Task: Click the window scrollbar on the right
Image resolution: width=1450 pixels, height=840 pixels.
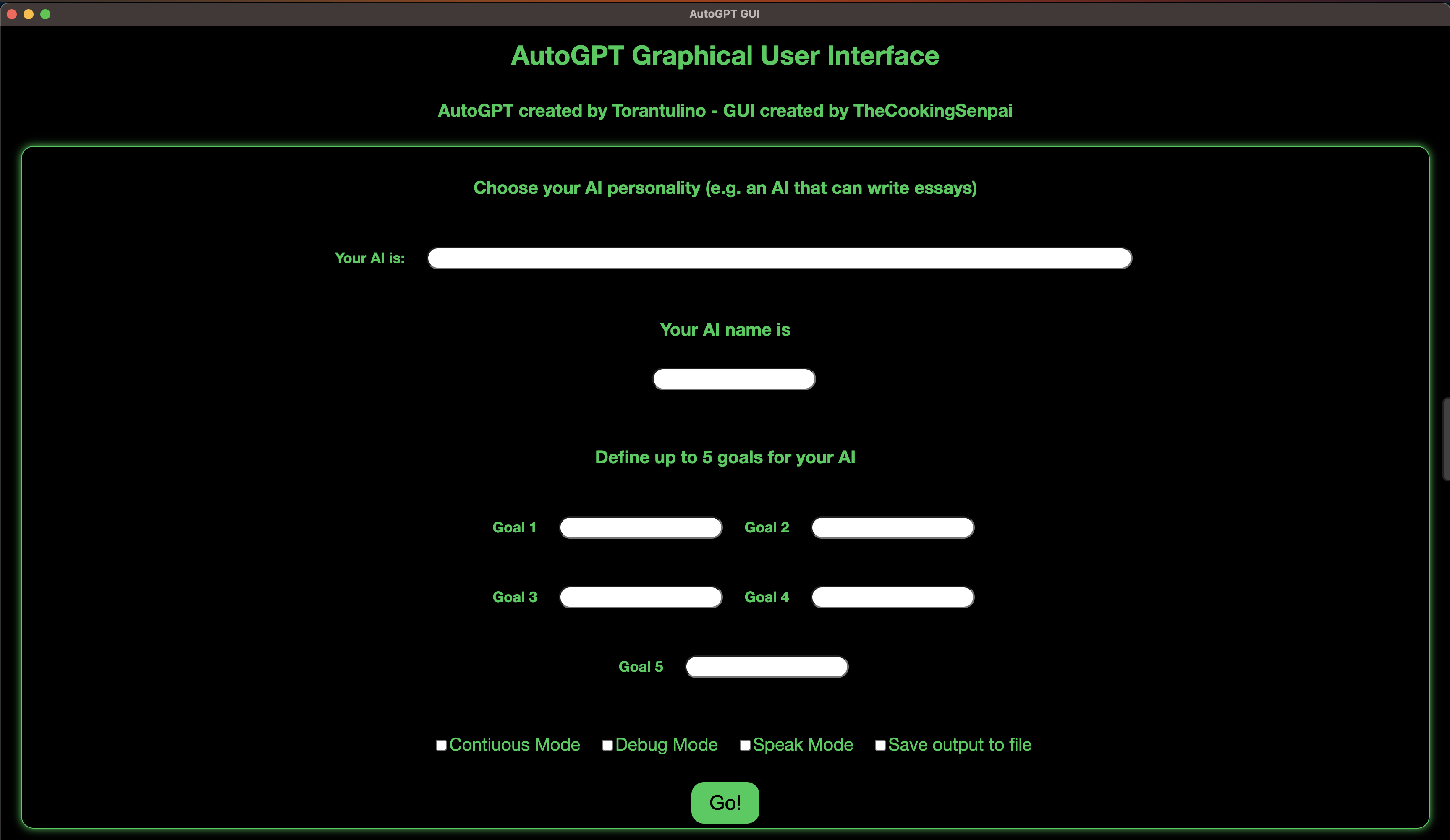Action: click(x=1446, y=421)
